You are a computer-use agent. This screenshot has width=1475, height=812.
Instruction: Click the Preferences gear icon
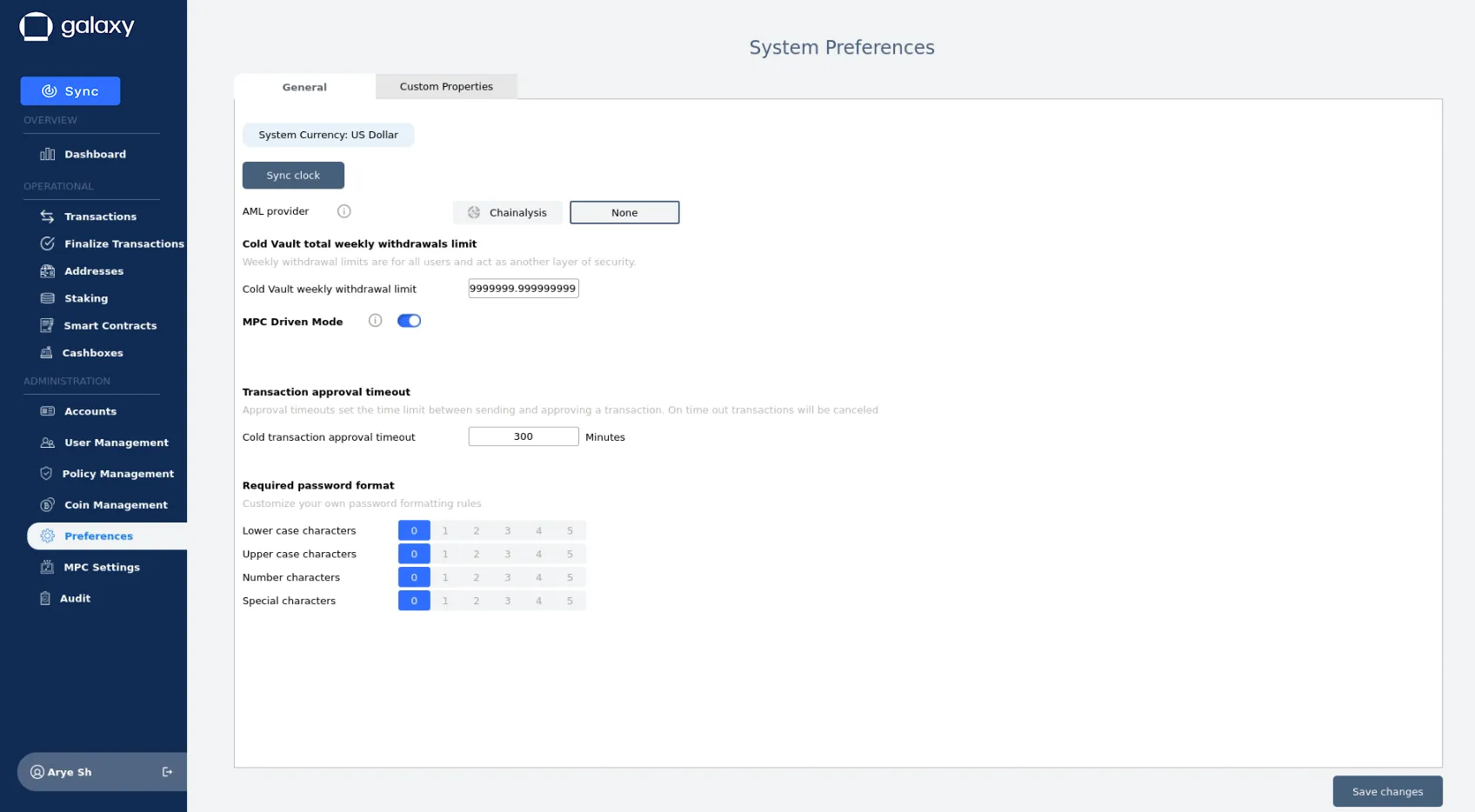click(x=48, y=536)
